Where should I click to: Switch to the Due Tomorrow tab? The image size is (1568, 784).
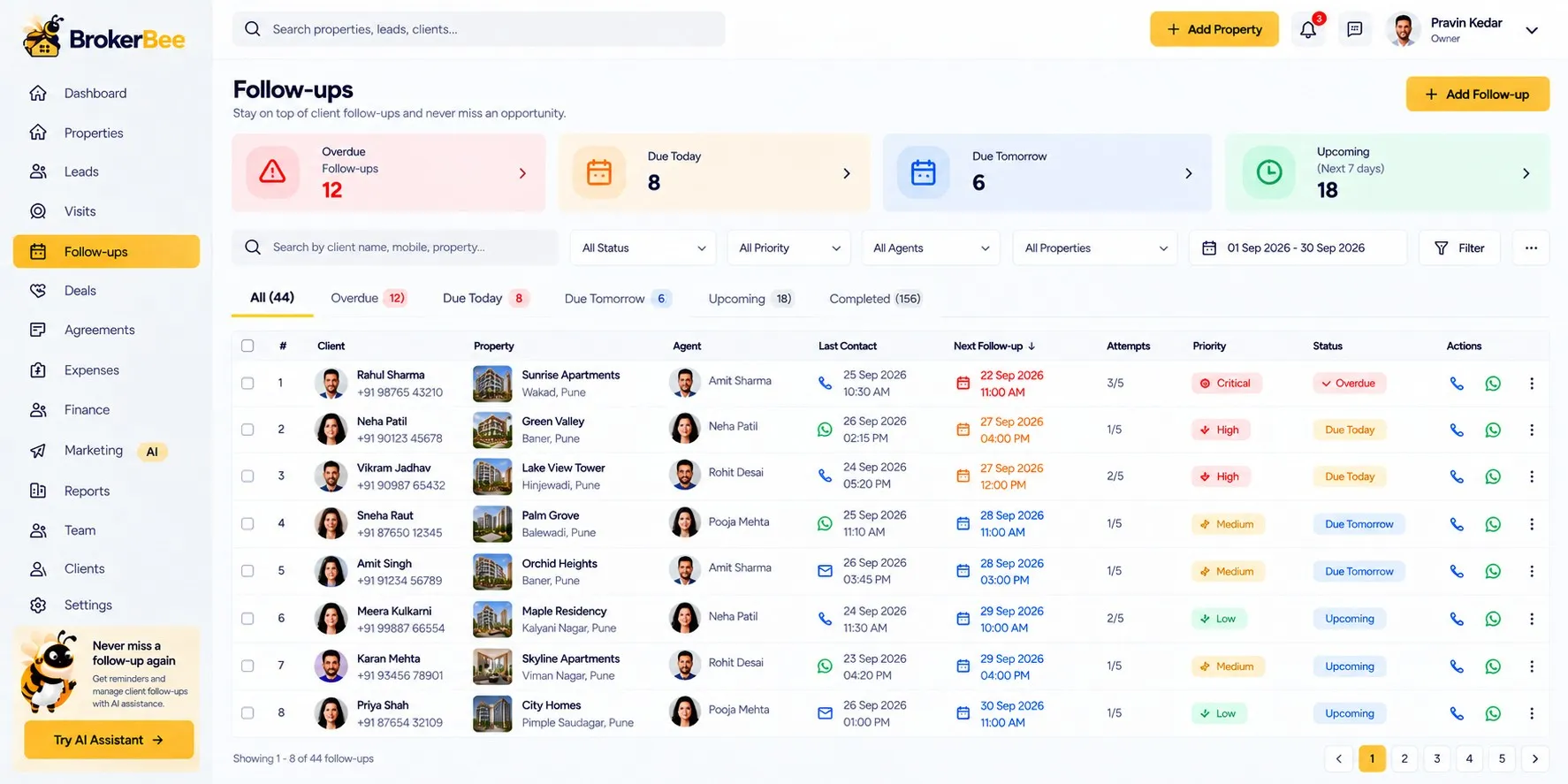[618, 299]
